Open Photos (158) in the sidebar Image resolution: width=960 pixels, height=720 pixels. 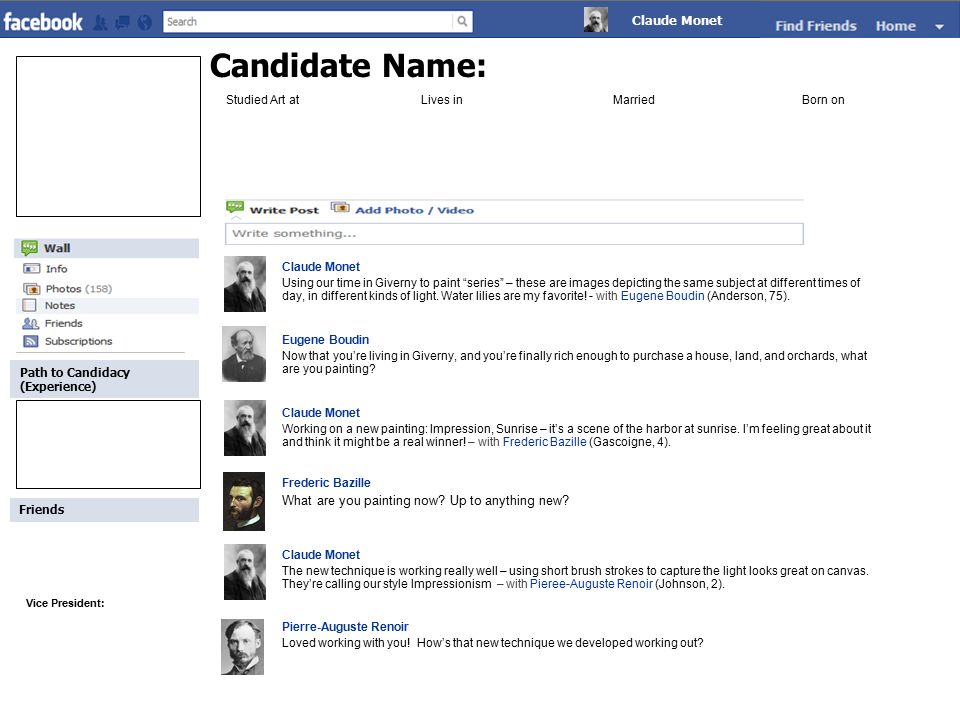[78, 288]
